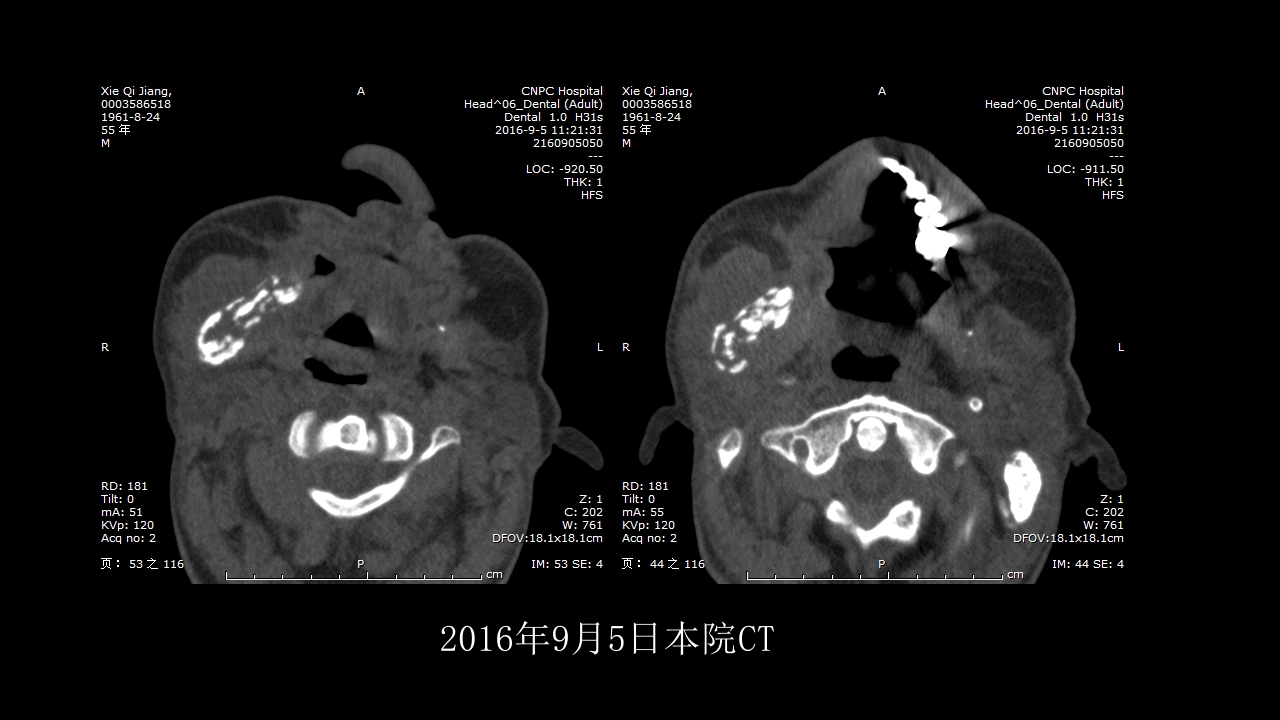Click page indicator 页: 53 之 116
Screen dimensions: 1280x720
[142, 564]
